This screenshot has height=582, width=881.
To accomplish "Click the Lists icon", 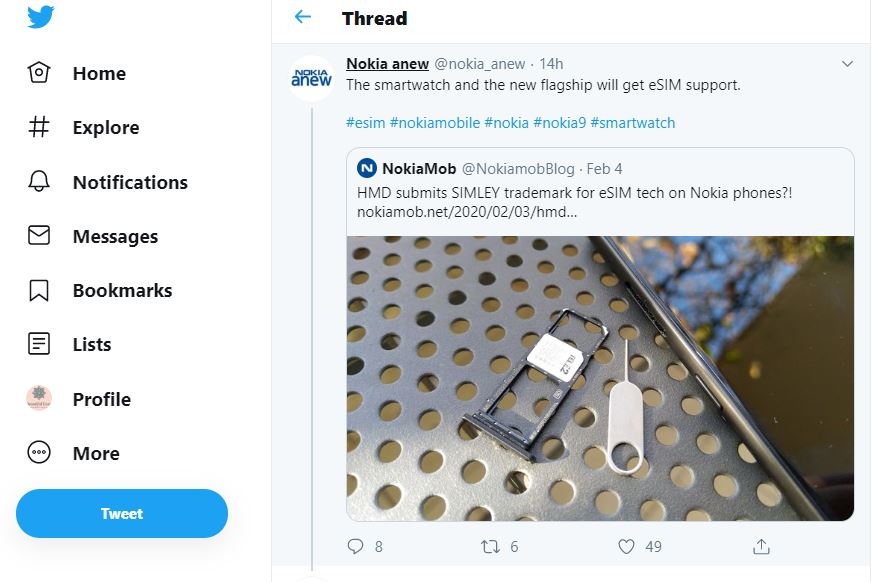I will (39, 344).
